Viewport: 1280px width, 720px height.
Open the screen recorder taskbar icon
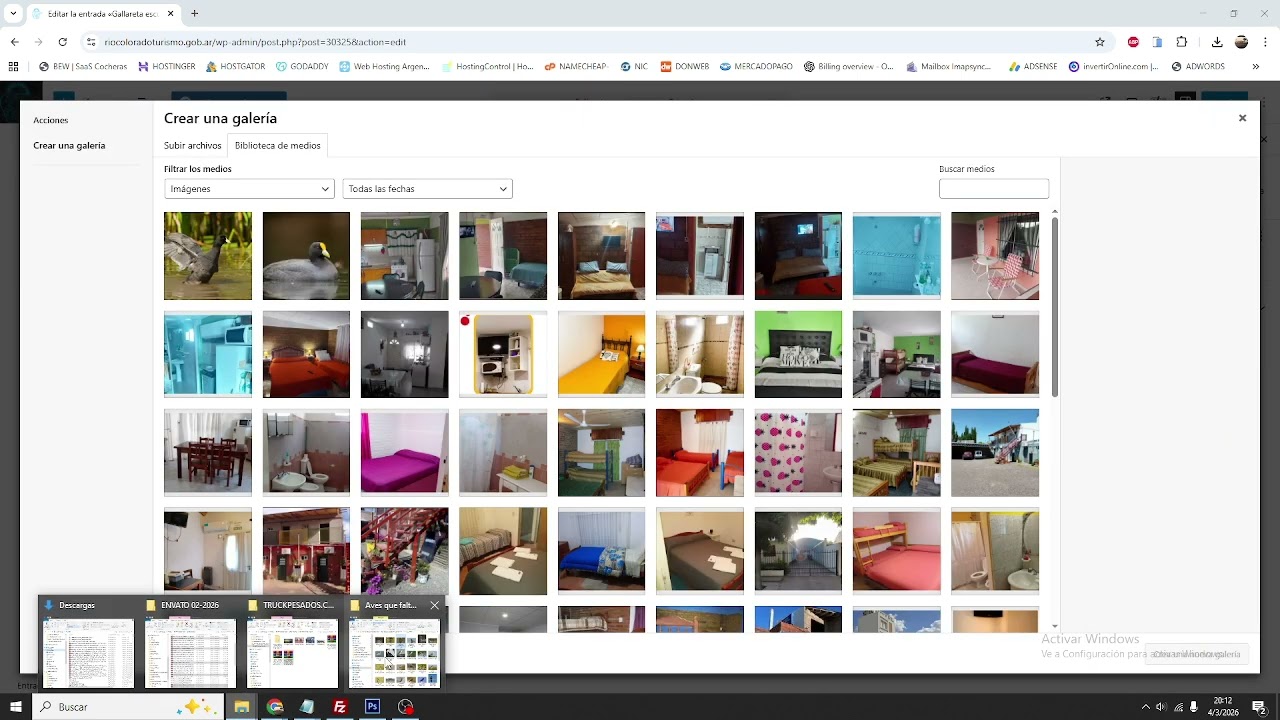pos(405,706)
